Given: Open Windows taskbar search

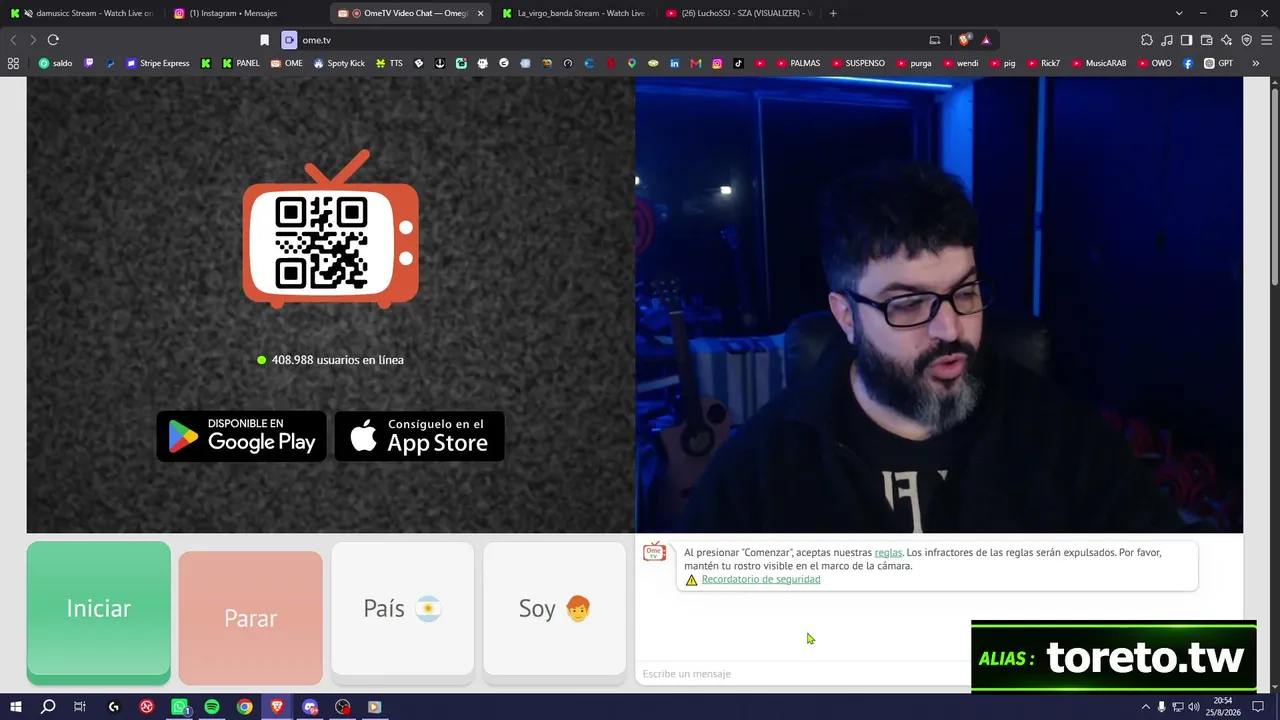Looking at the screenshot, I should click(x=48, y=707).
